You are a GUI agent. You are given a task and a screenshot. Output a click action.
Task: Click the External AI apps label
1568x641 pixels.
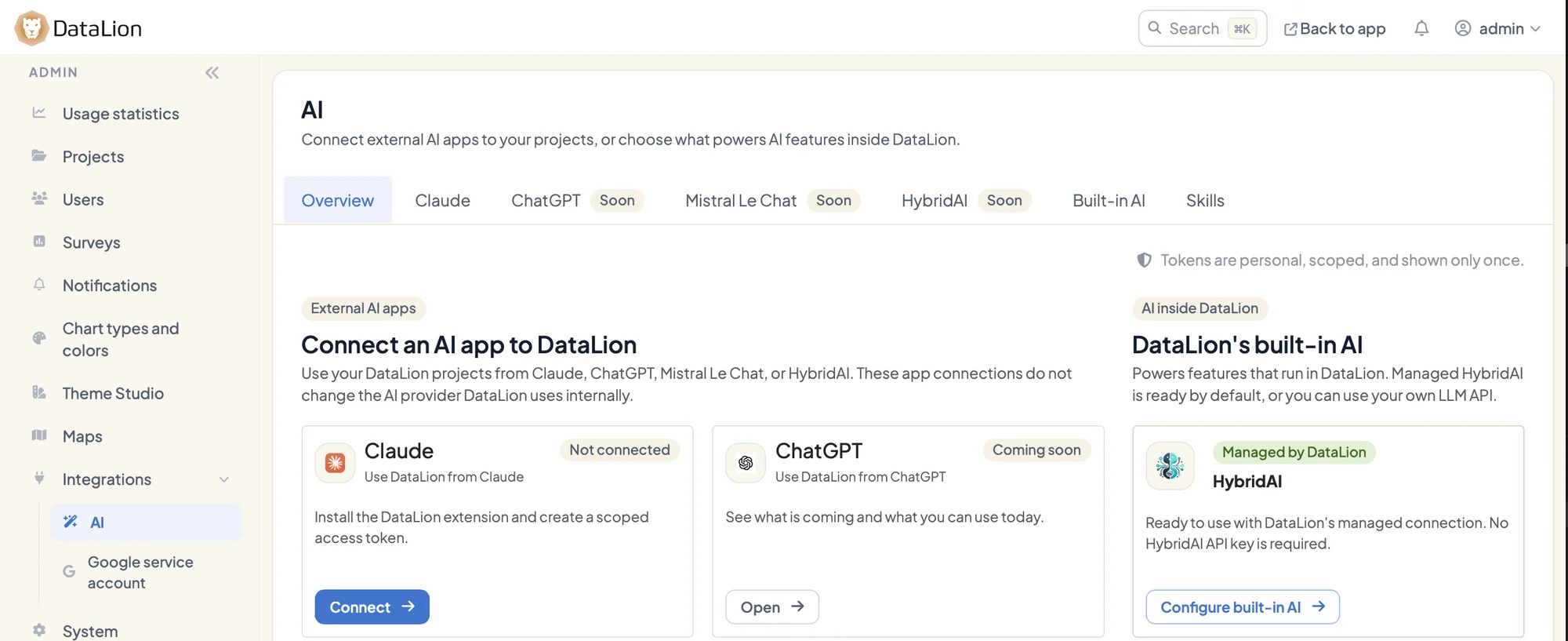(363, 308)
